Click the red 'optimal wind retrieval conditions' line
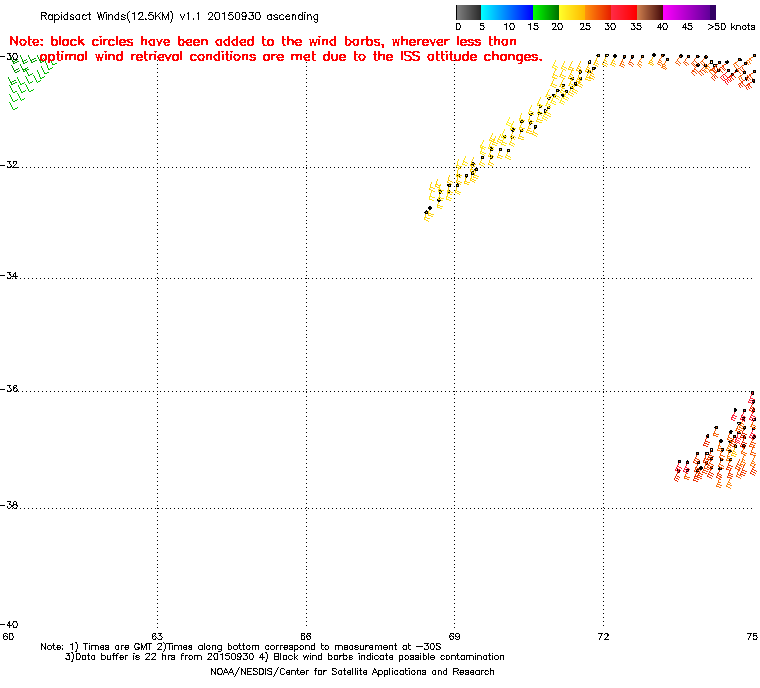 (291, 57)
